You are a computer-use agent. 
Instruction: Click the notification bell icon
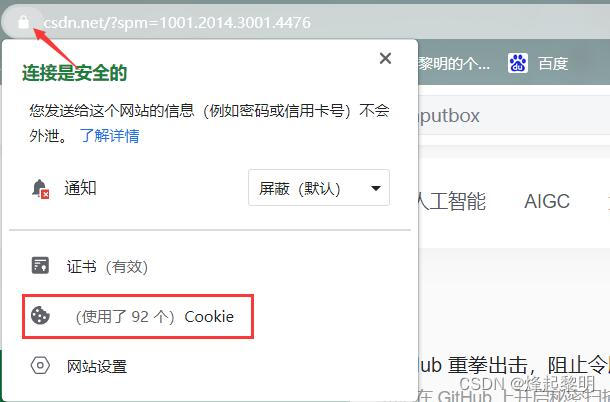(x=40, y=188)
